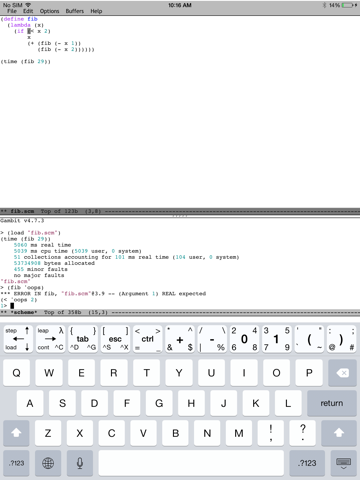Tap the D key
This screenshot has height=480, width=360.
(x=94, y=403)
